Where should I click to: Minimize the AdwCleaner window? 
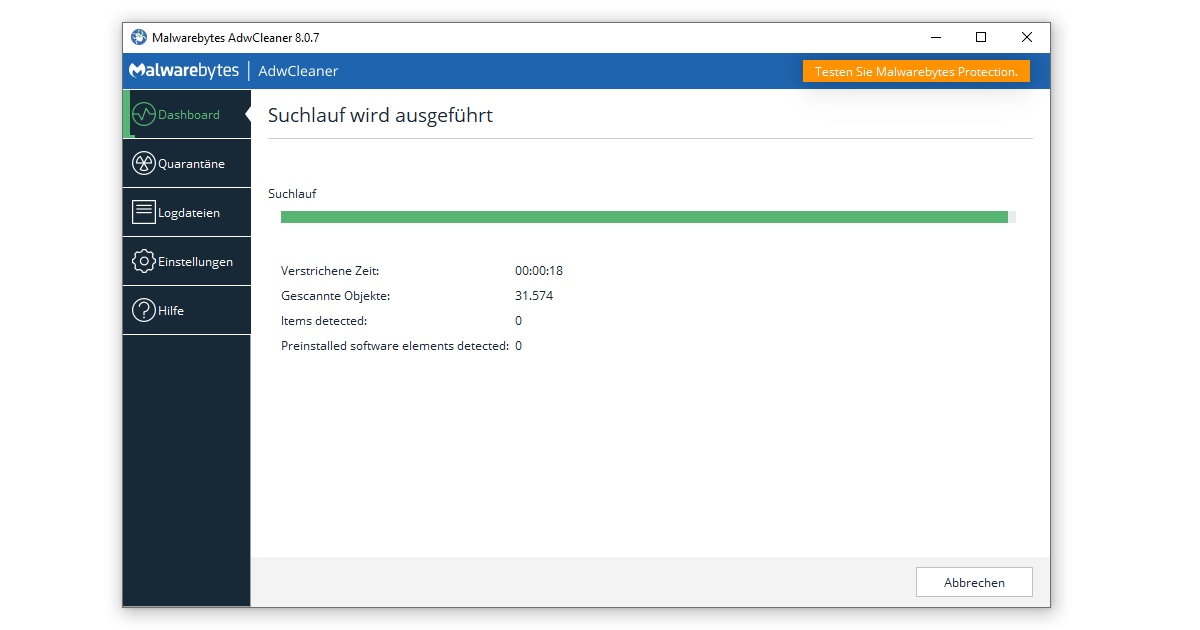point(935,38)
